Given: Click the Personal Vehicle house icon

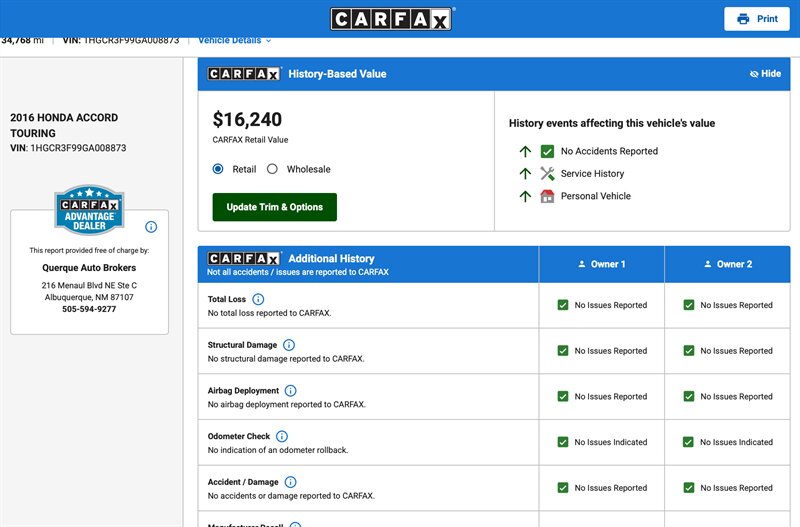Looking at the screenshot, I should pos(547,196).
